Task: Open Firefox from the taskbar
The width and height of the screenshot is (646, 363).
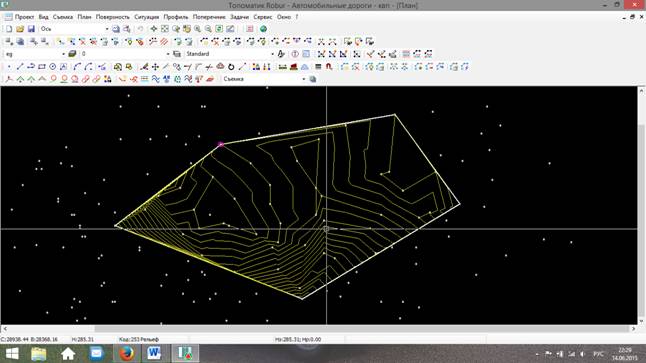Action: coord(126,354)
